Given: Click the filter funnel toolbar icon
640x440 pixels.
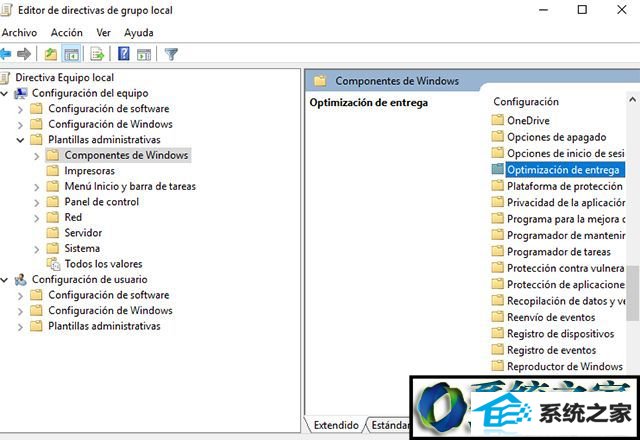Looking at the screenshot, I should [x=171, y=53].
